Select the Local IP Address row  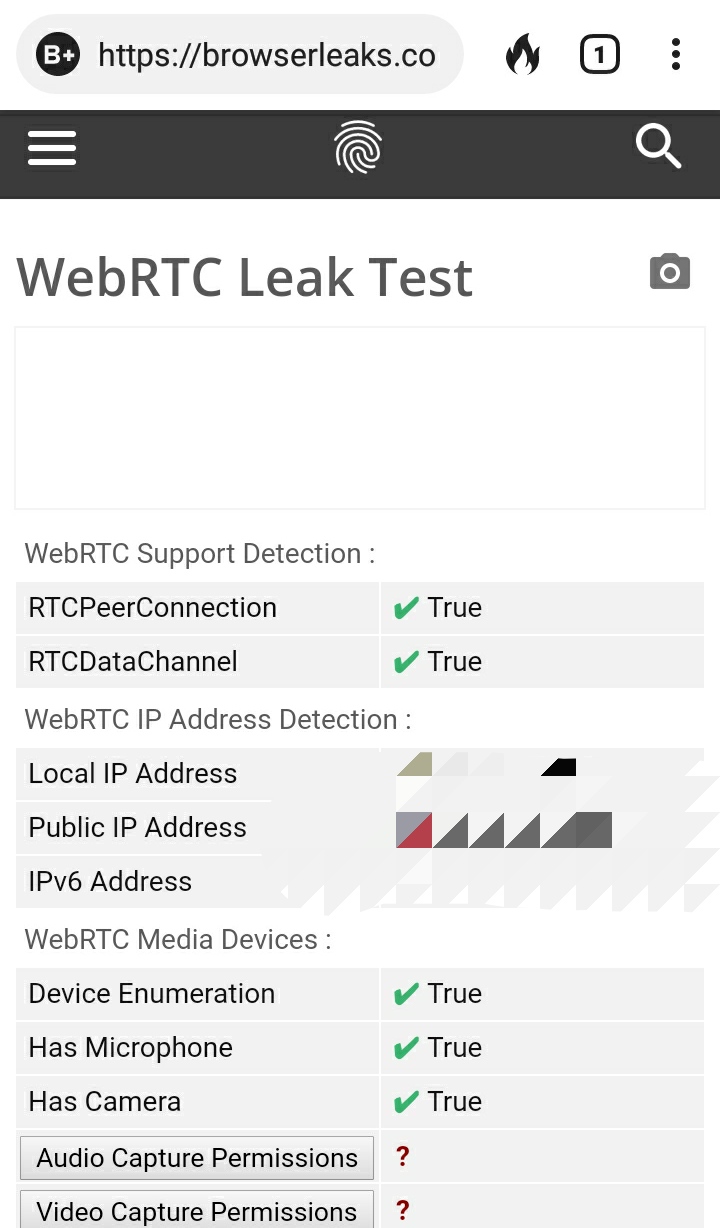133,773
